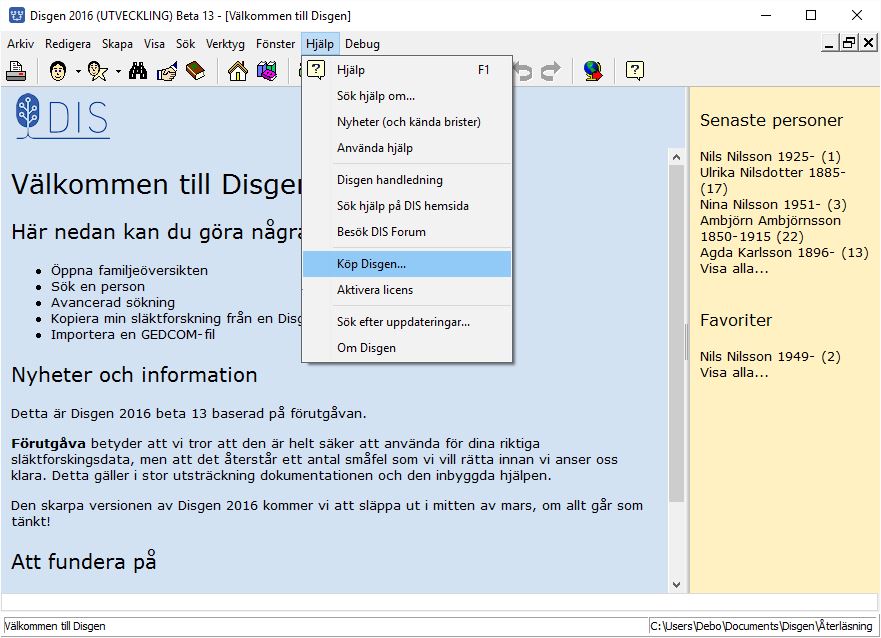The width and height of the screenshot is (881, 638).
Task: Select 'Besök DIS Forum' menu entry
Action: tap(407, 231)
